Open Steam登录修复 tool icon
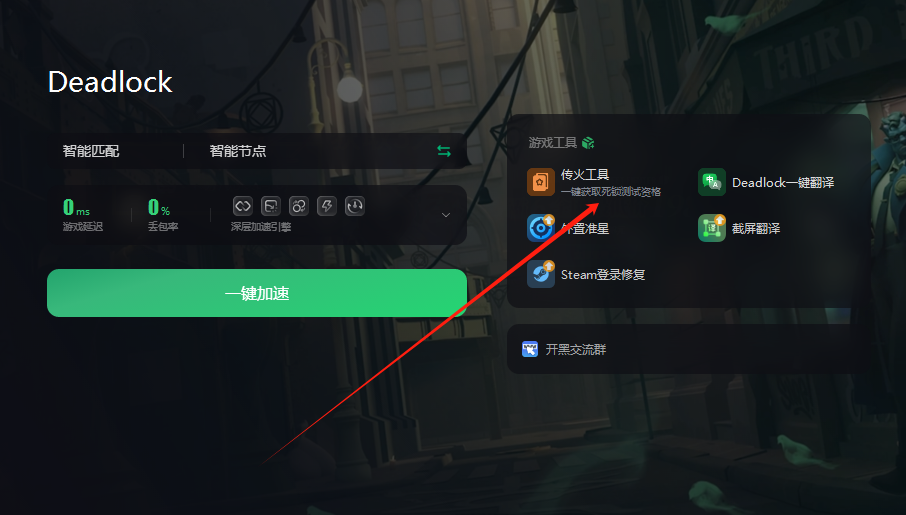 pos(541,274)
